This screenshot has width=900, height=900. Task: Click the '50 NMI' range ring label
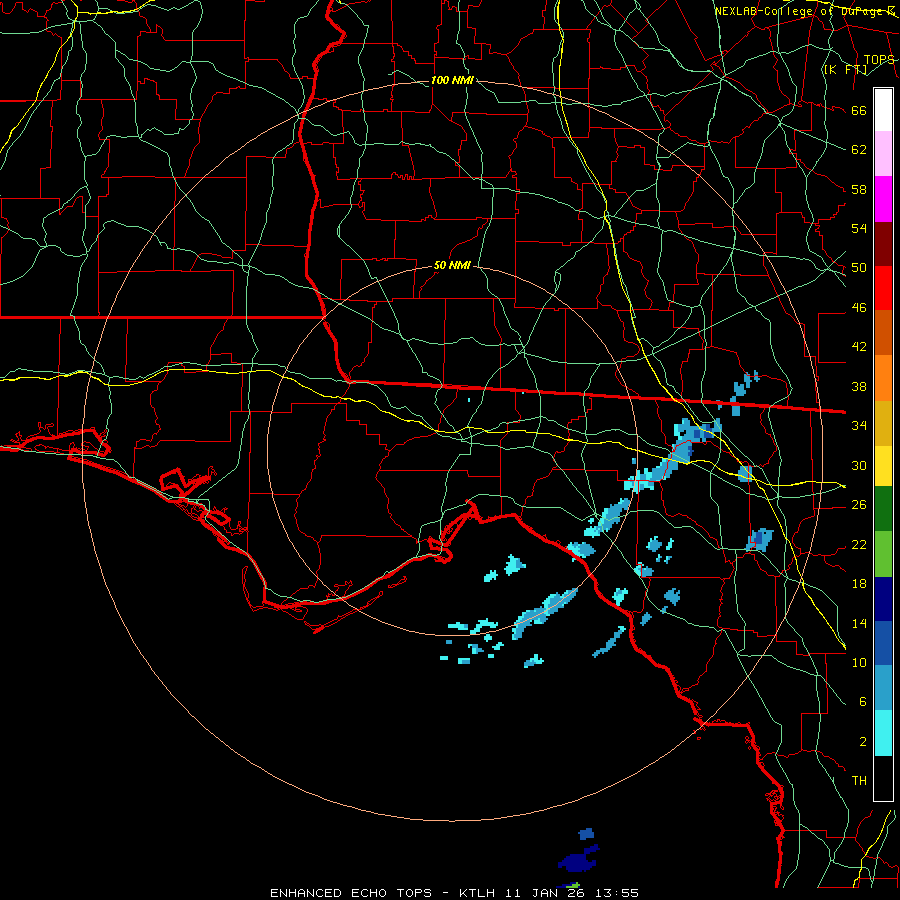tap(452, 265)
